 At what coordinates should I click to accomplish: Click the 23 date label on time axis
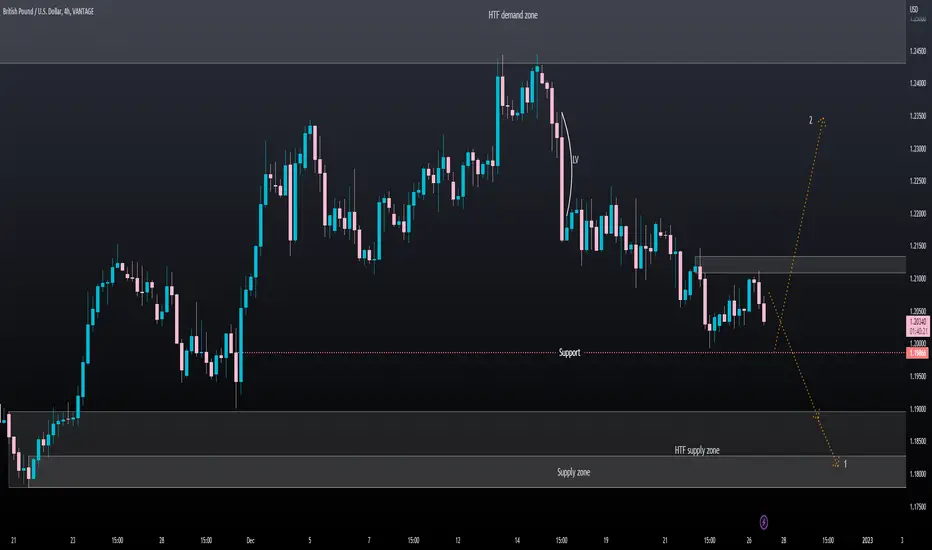(73, 540)
